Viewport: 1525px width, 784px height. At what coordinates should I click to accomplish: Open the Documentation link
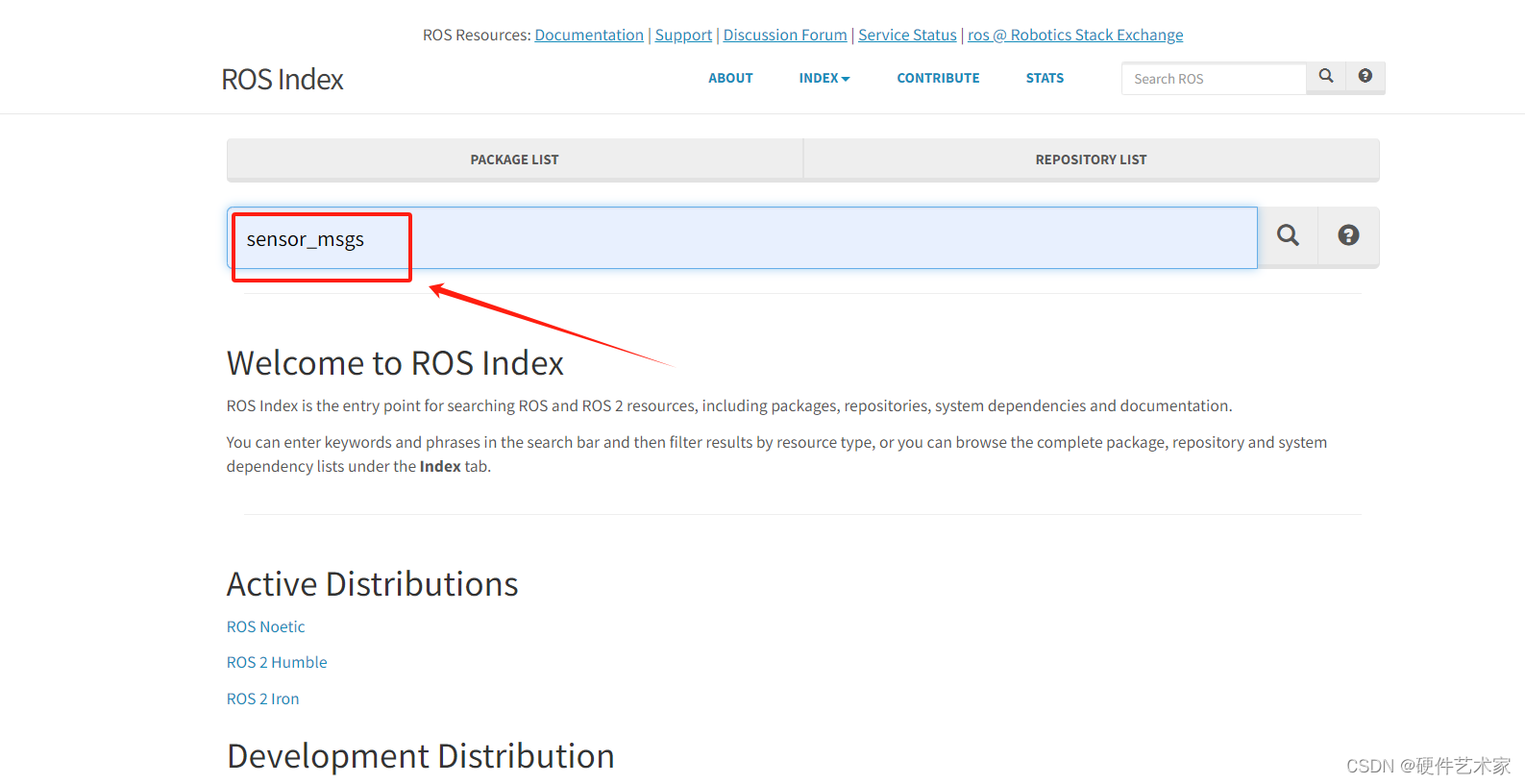click(589, 35)
